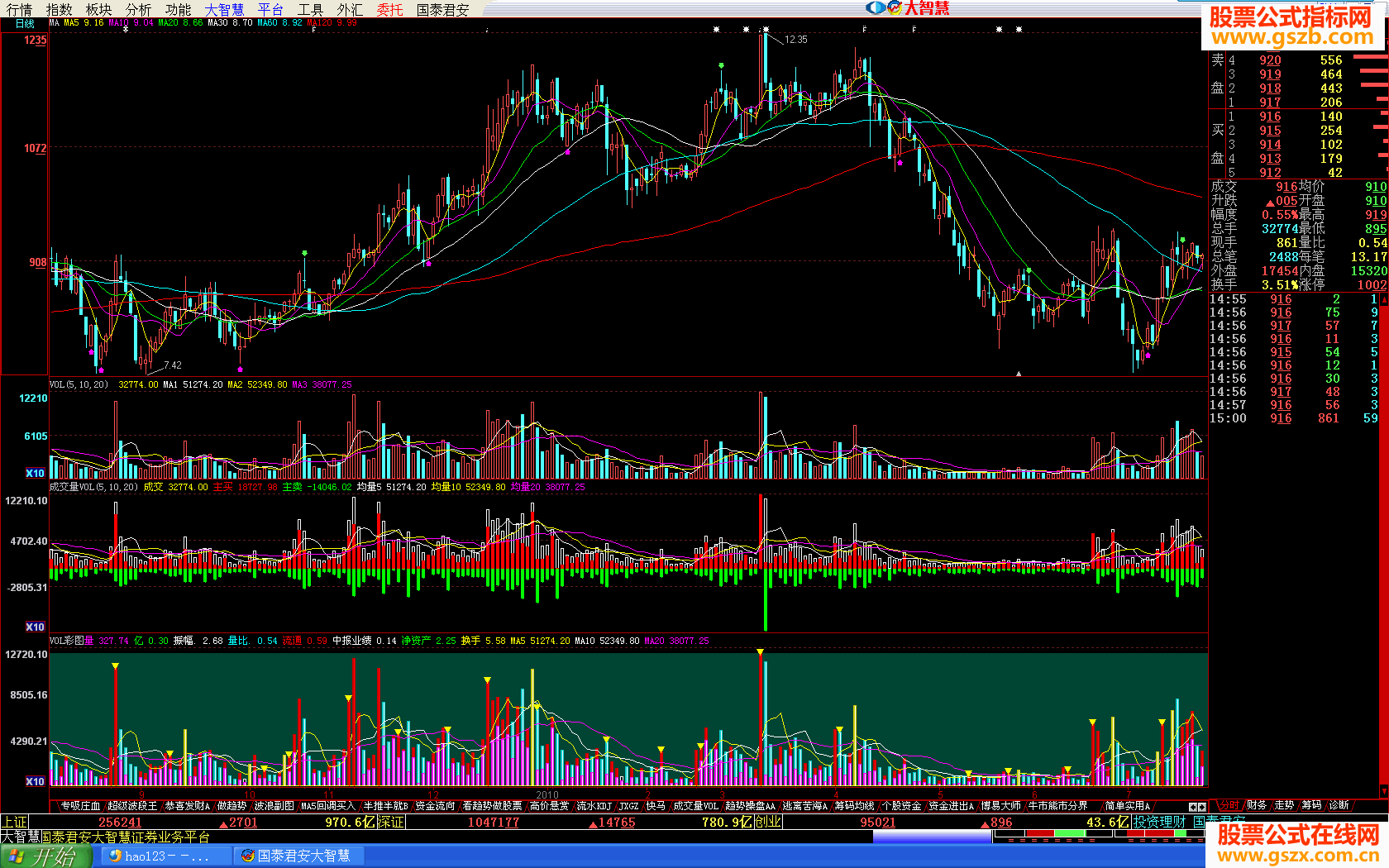Open the 功能 menu
Viewport: 1389px width, 868px height.
pos(179,9)
